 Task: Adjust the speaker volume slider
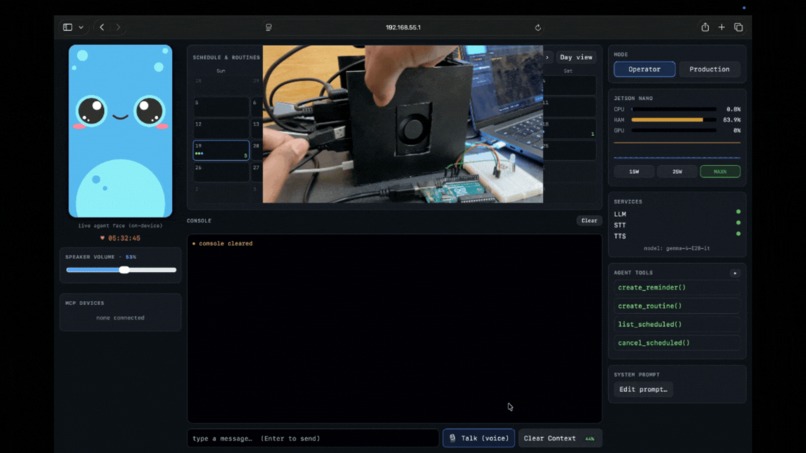121,270
